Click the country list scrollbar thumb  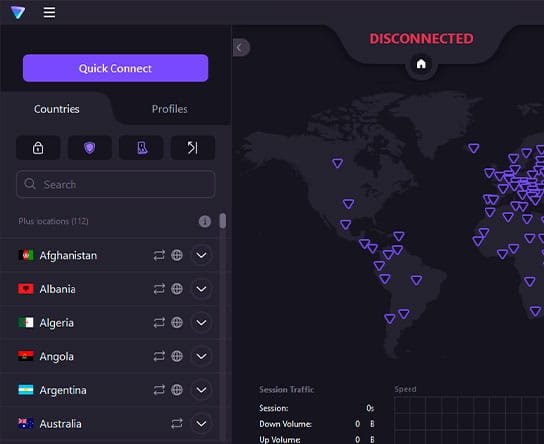pos(223,221)
